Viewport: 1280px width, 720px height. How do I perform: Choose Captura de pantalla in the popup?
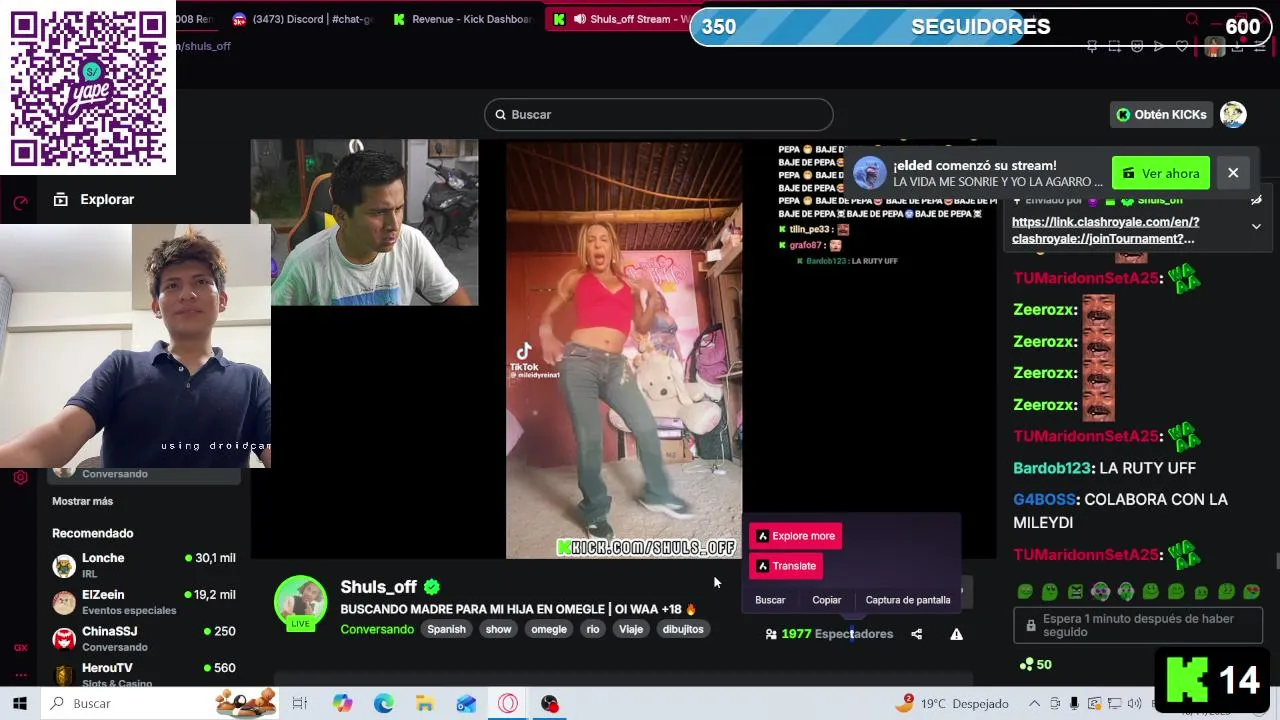tap(908, 600)
